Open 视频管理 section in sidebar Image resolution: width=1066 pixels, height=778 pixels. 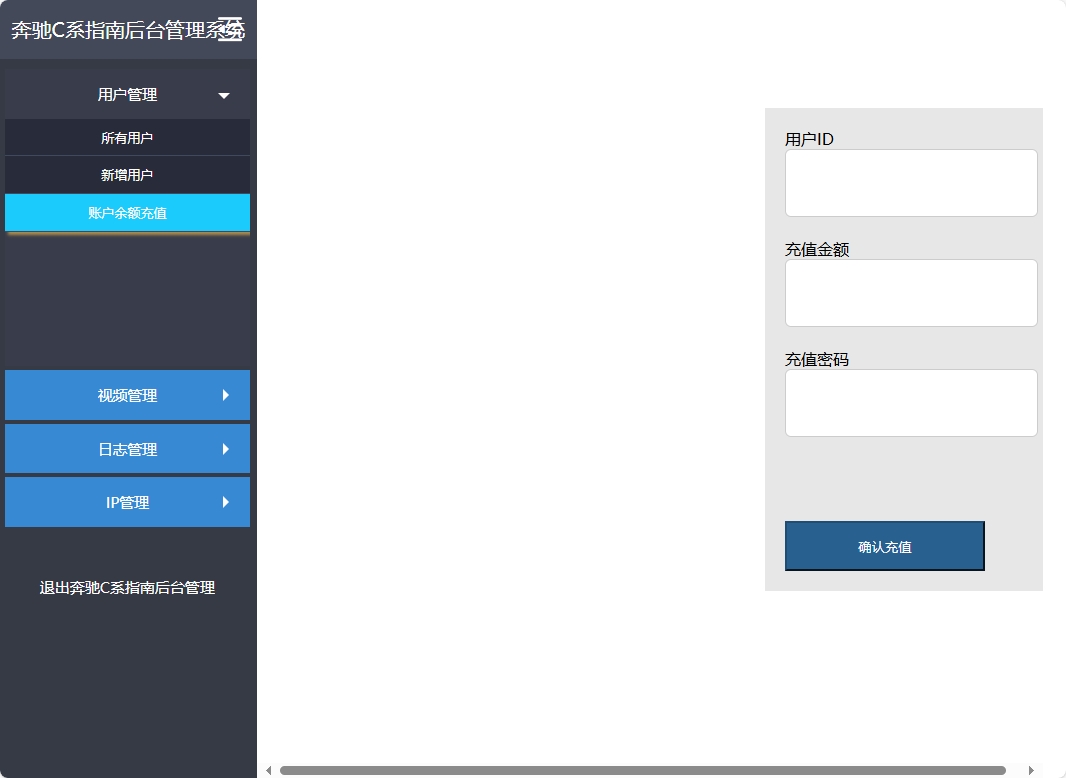(127, 395)
